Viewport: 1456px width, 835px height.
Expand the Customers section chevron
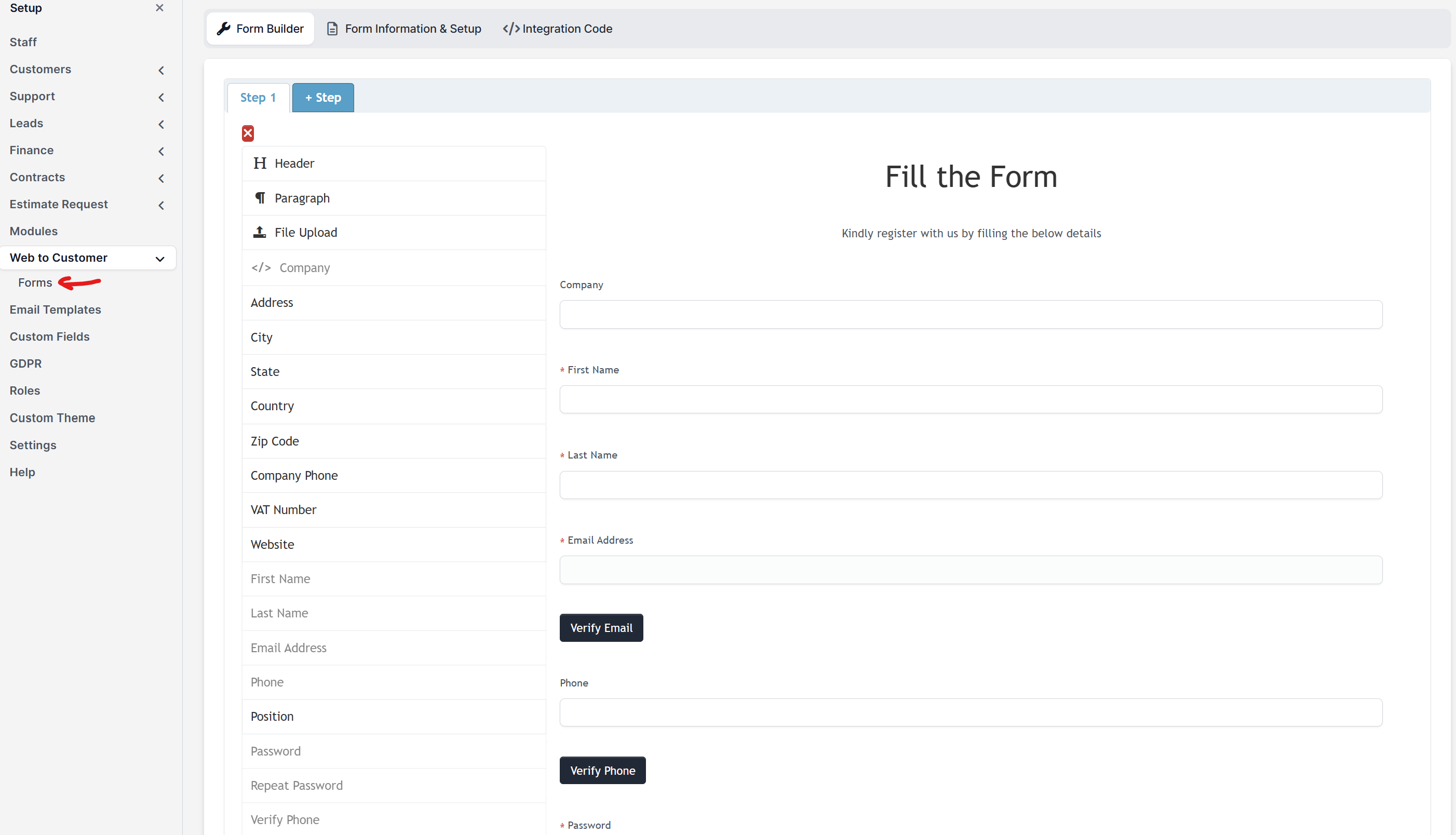161,70
